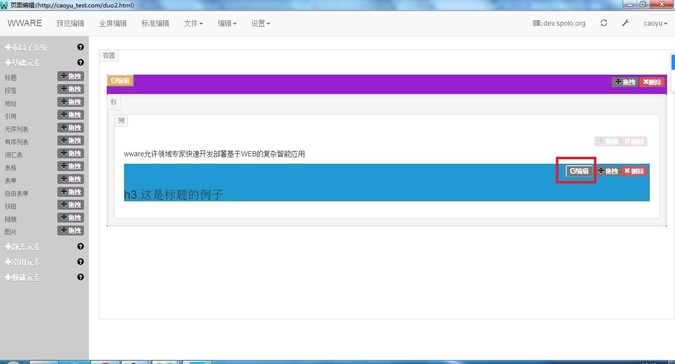This screenshot has height=364, width=675.
Task: Click help icon beside 常用元素 section
Action: pos(81,262)
